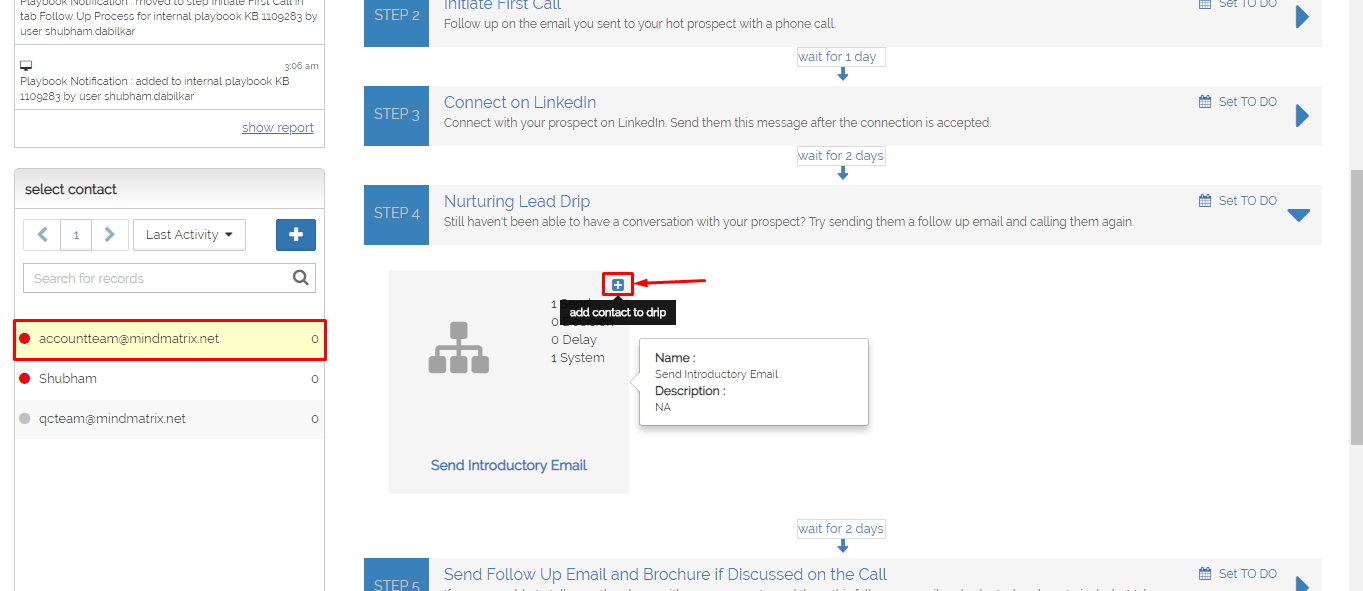Expand Step 2 Initiate First Call arrow
Screen dimensions: 1363x591
click(x=1302, y=17)
